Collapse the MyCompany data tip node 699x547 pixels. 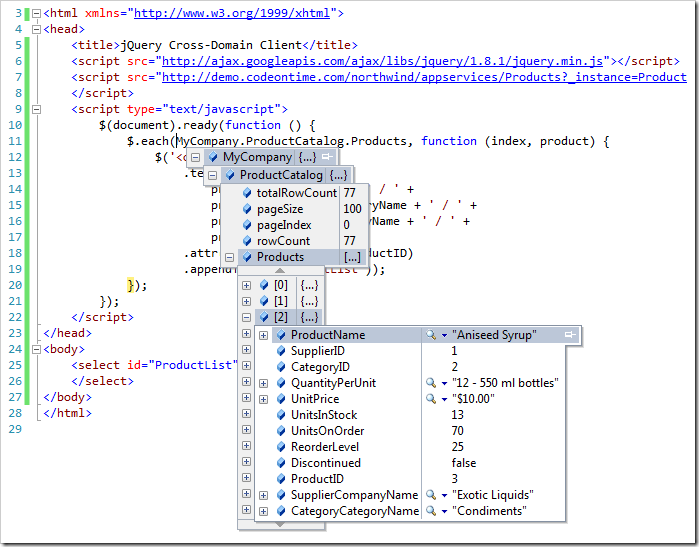(195, 157)
